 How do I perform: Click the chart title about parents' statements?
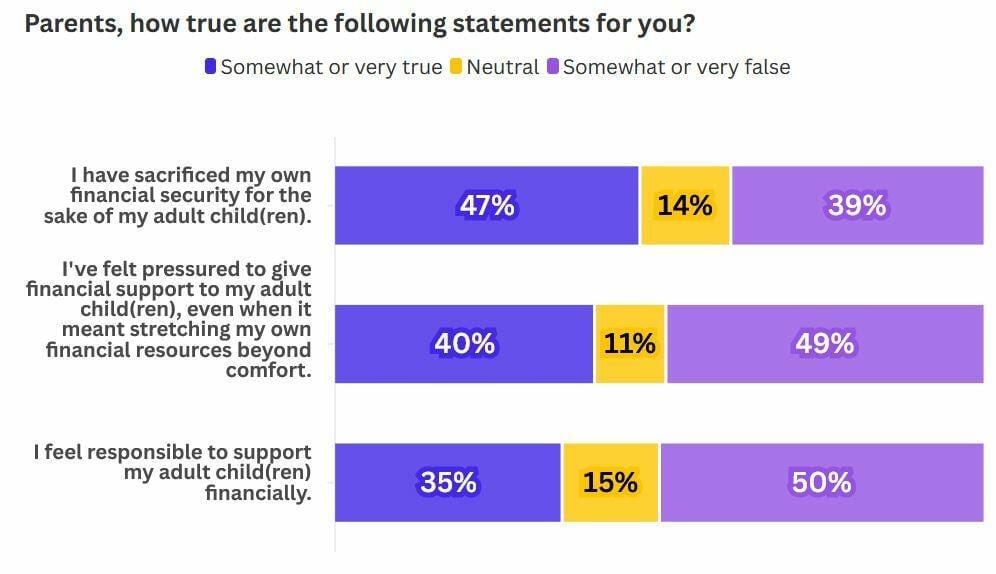360,24
